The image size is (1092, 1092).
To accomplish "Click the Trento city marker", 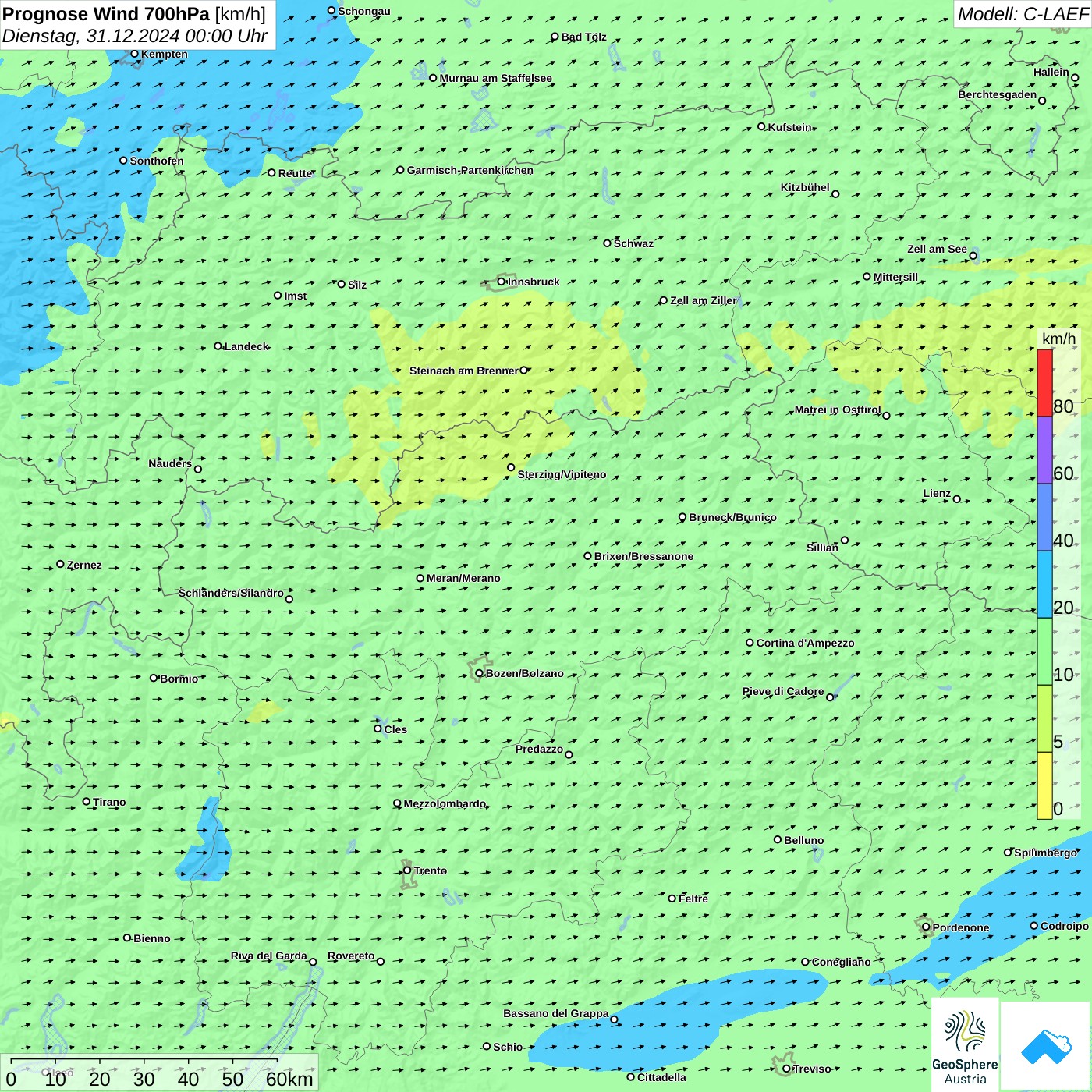I will (407, 870).
